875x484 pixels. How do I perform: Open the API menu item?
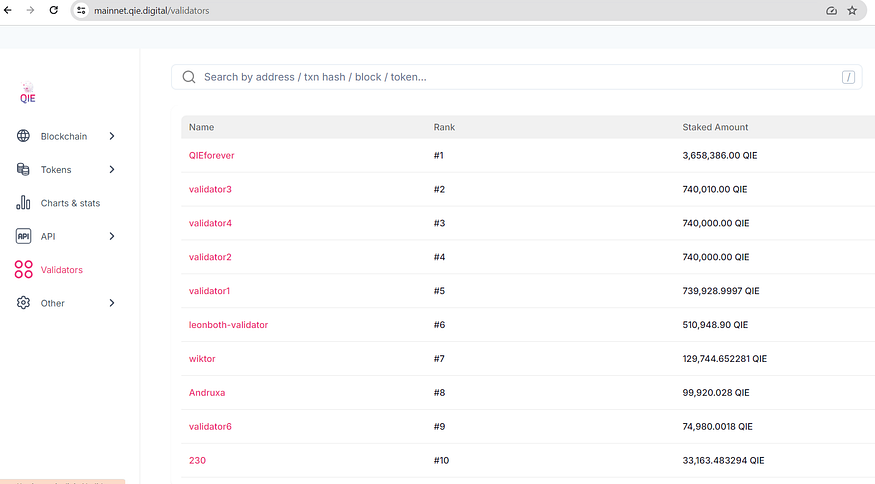click(48, 236)
